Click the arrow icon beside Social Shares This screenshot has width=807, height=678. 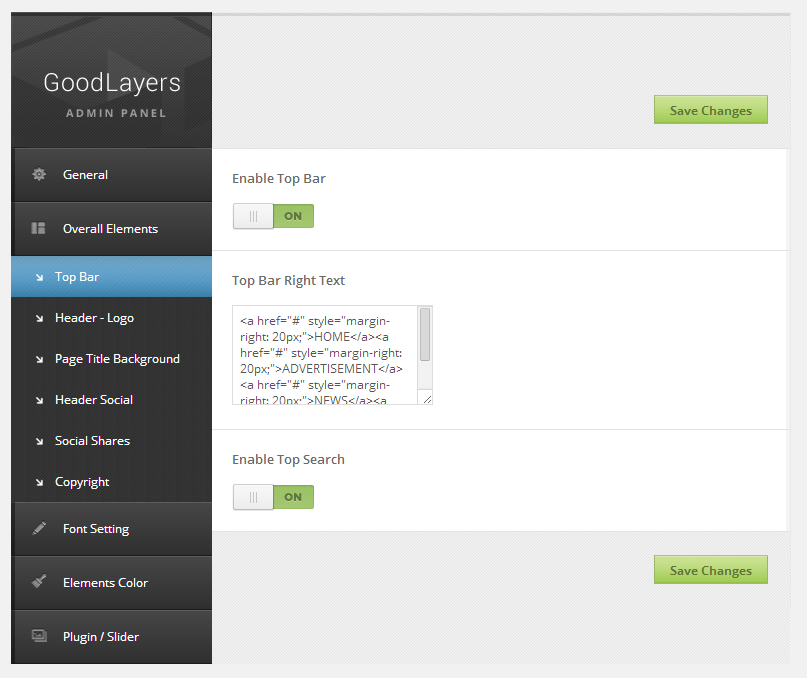click(40, 441)
